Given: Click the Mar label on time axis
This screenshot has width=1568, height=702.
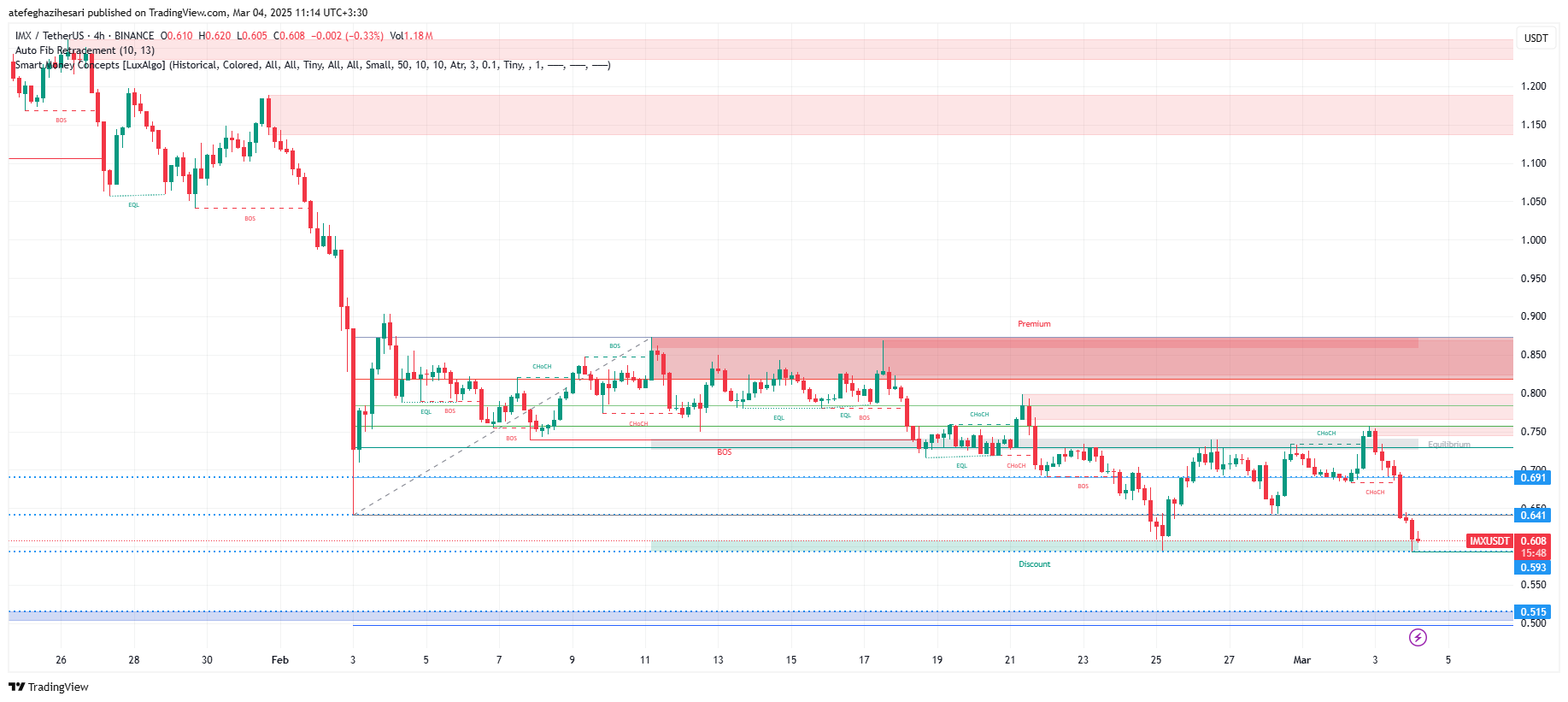Looking at the screenshot, I should [1301, 660].
